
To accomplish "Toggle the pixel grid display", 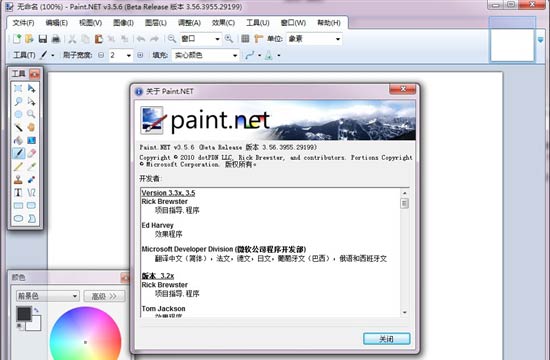I will click(246, 39).
